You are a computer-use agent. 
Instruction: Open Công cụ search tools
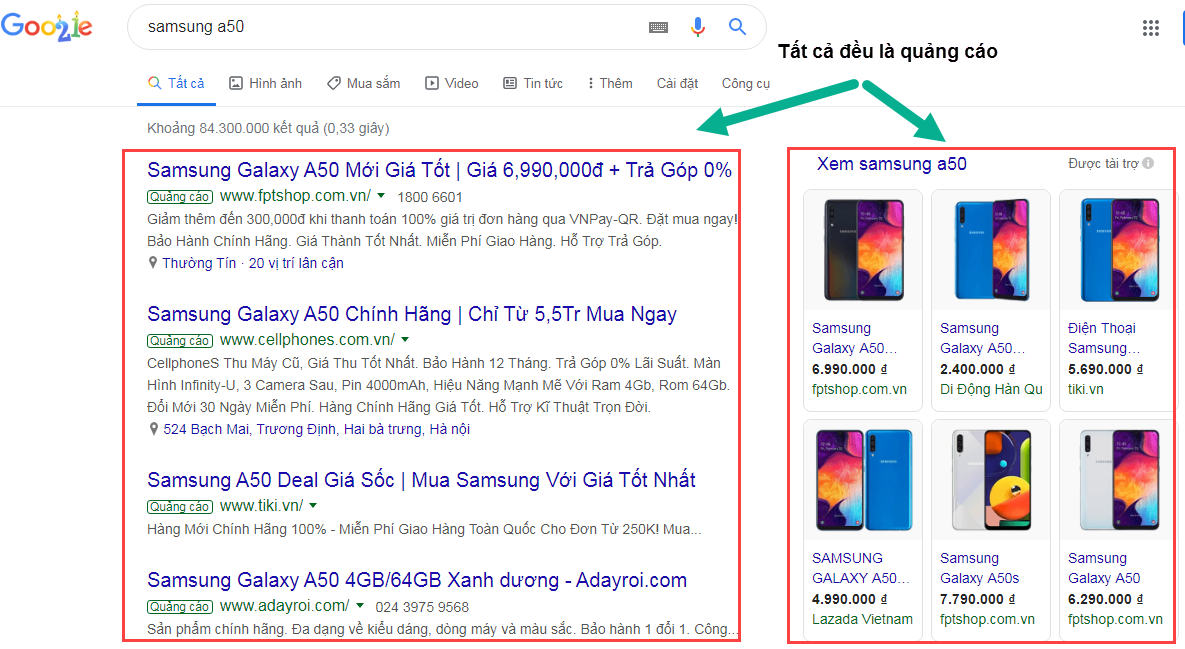click(x=745, y=83)
